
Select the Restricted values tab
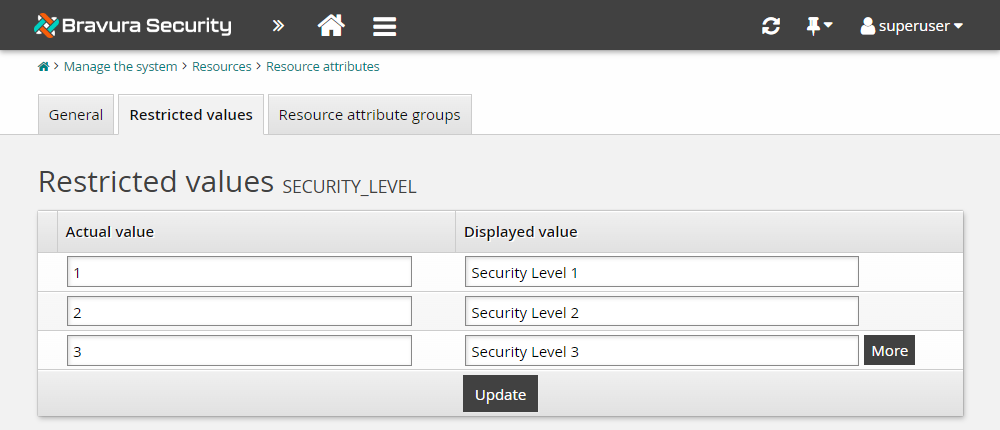[x=191, y=115]
